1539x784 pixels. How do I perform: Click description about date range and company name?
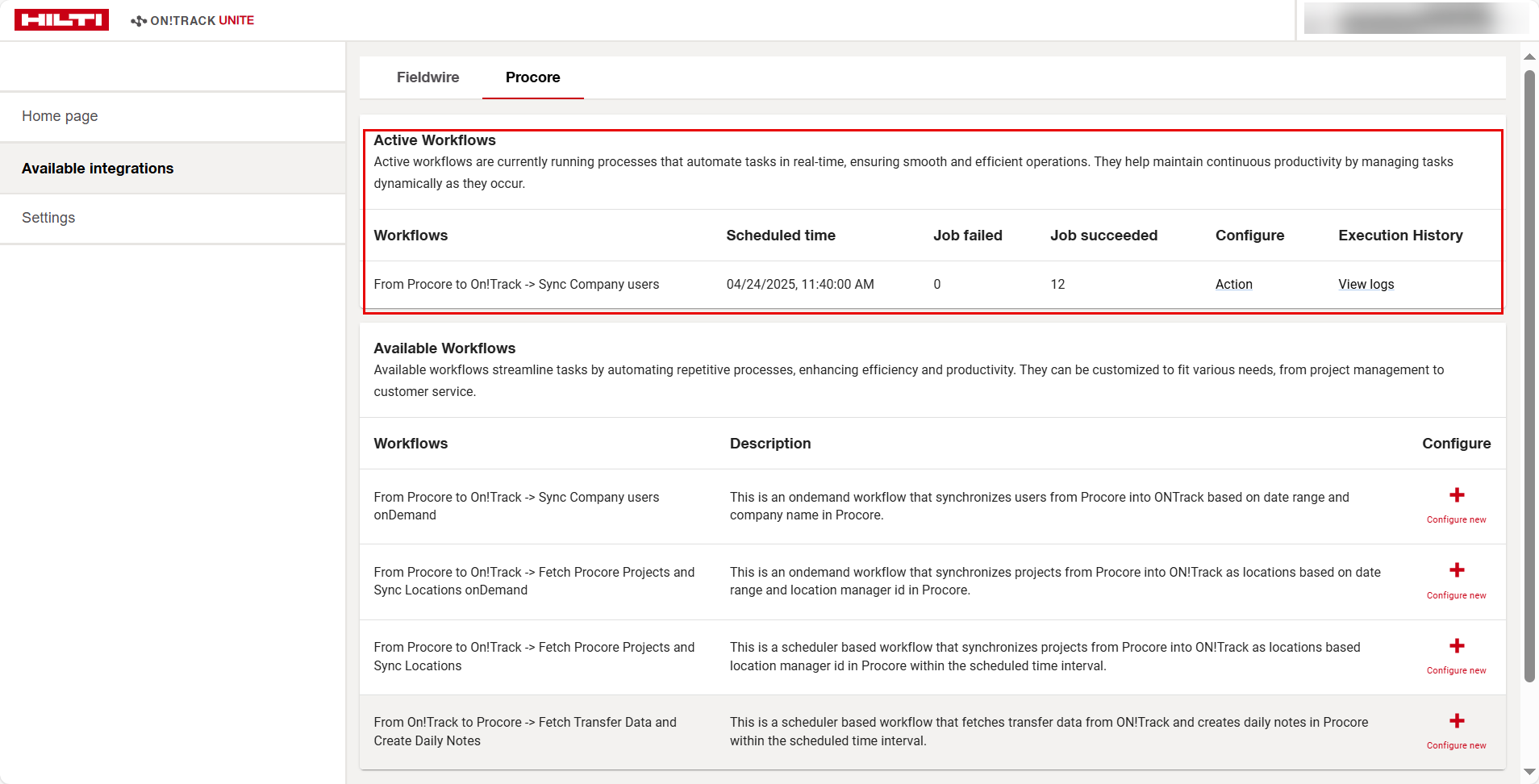tap(1039, 507)
